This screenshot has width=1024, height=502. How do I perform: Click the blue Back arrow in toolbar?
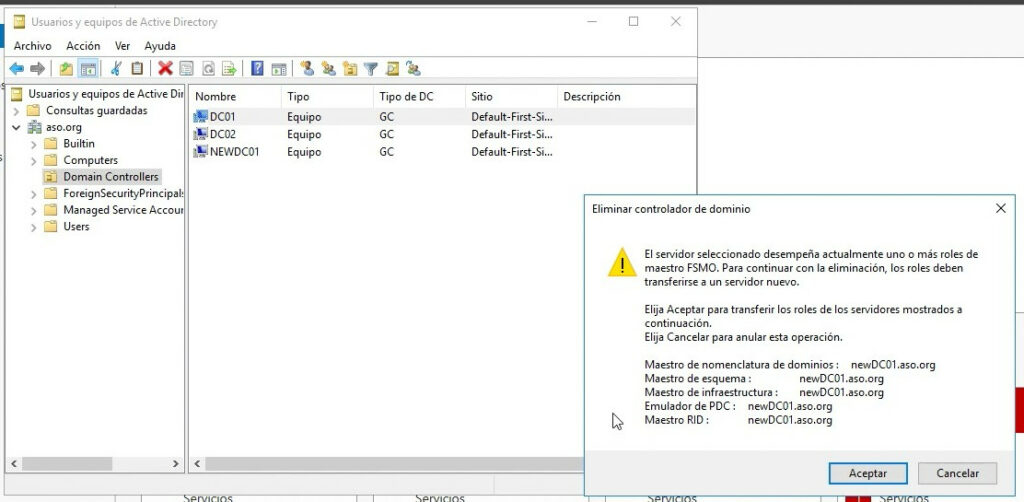pyautogui.click(x=16, y=69)
